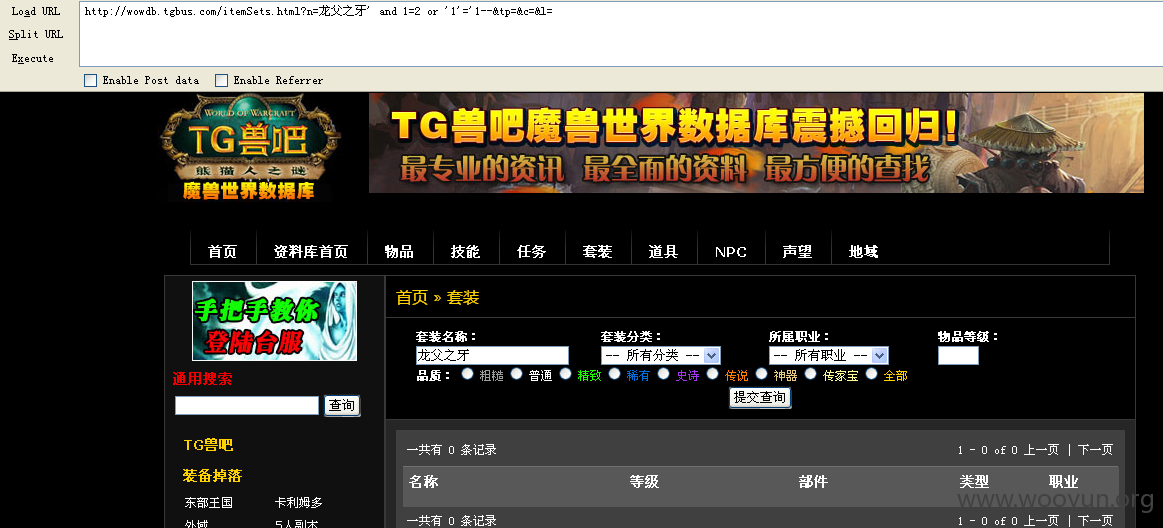Image resolution: width=1163 pixels, height=528 pixels.
Task: Click the 名称 column header
Action: pyautogui.click(x=424, y=482)
